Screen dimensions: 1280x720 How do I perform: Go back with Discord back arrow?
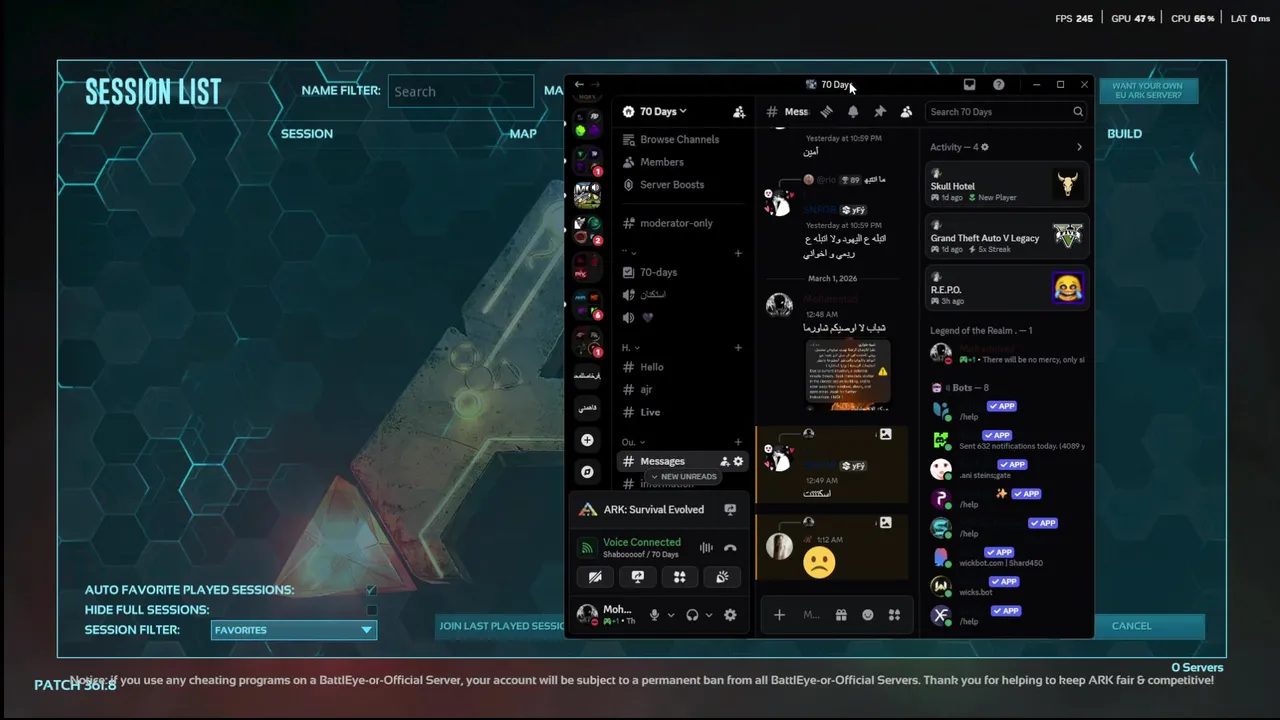579,85
